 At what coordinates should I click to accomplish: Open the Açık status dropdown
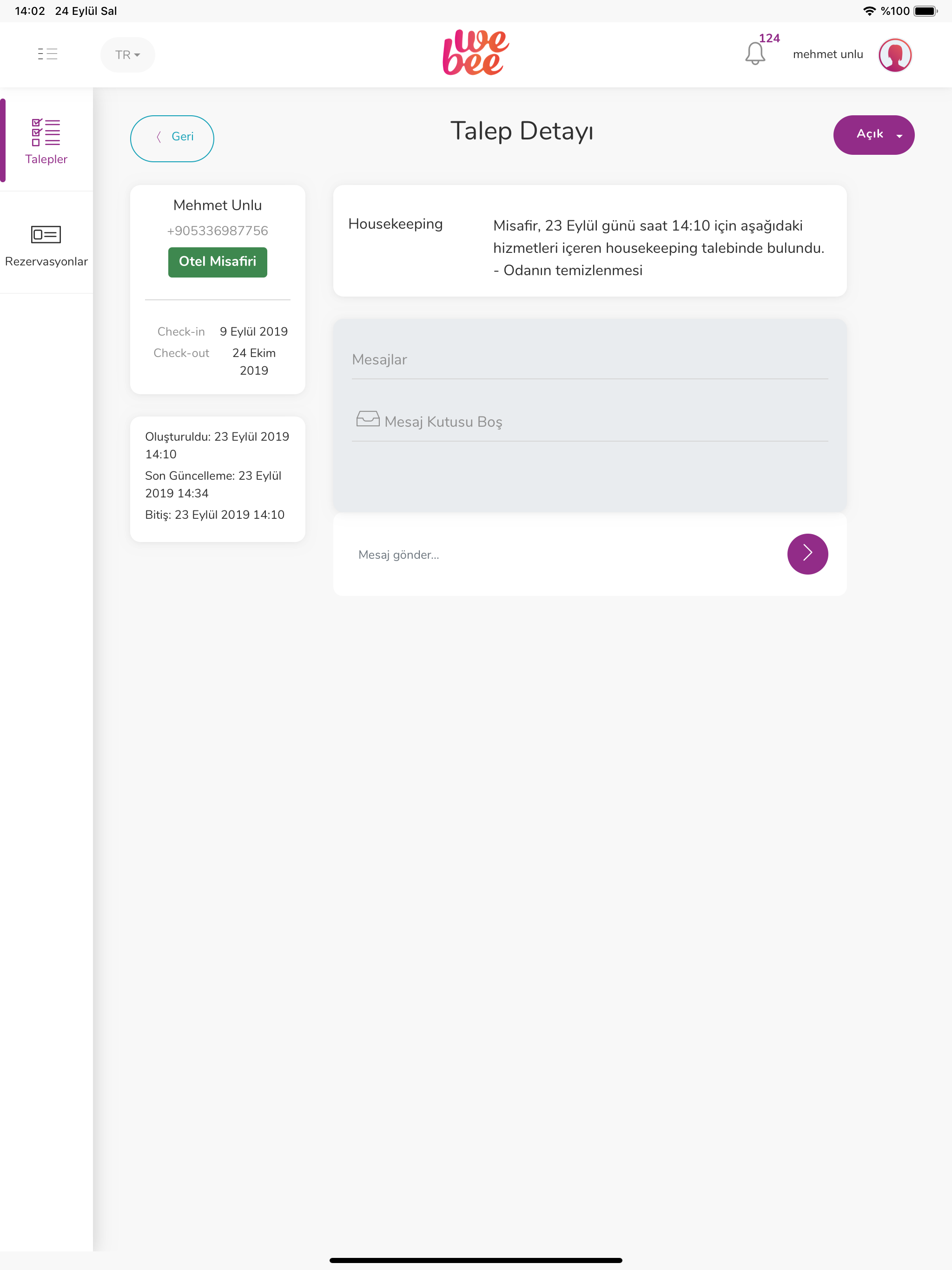coord(873,135)
